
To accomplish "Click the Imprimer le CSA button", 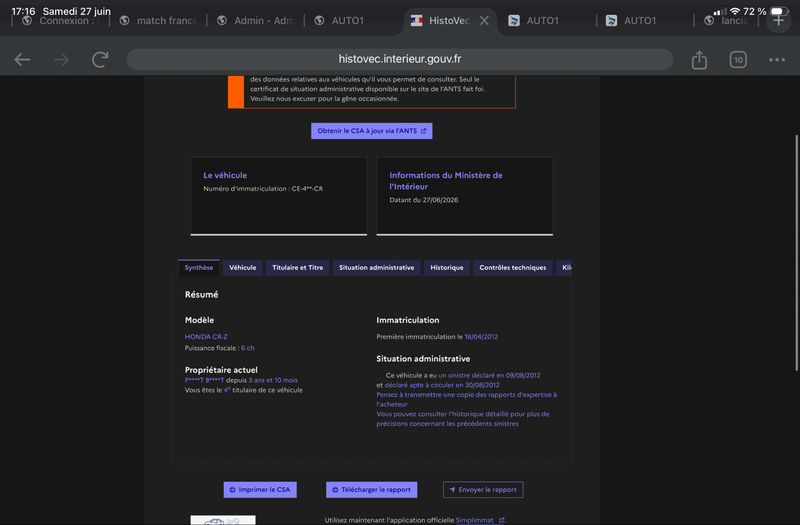I will click(x=260, y=489).
